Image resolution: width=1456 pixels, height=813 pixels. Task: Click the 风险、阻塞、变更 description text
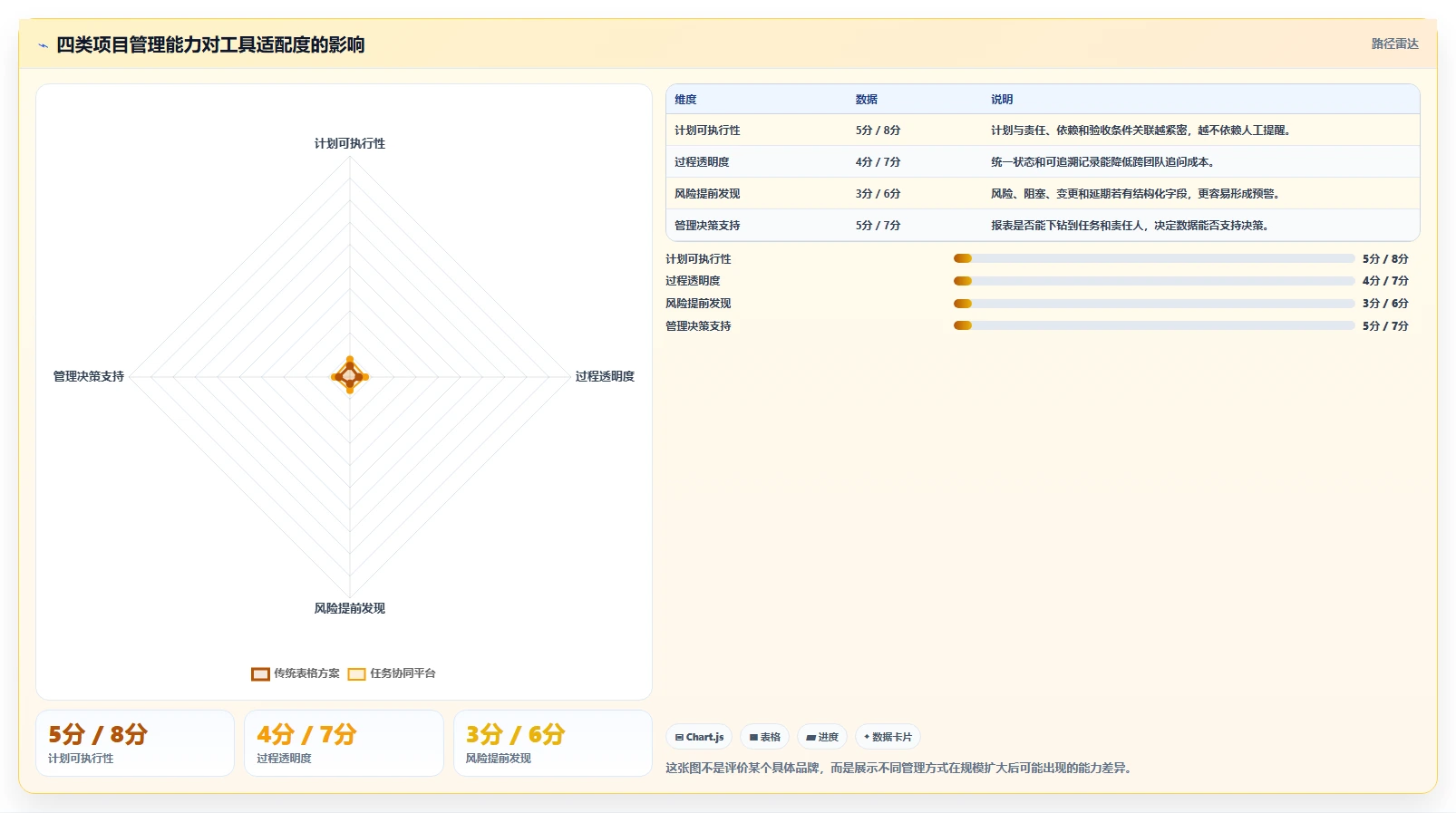pyautogui.click(x=1135, y=194)
